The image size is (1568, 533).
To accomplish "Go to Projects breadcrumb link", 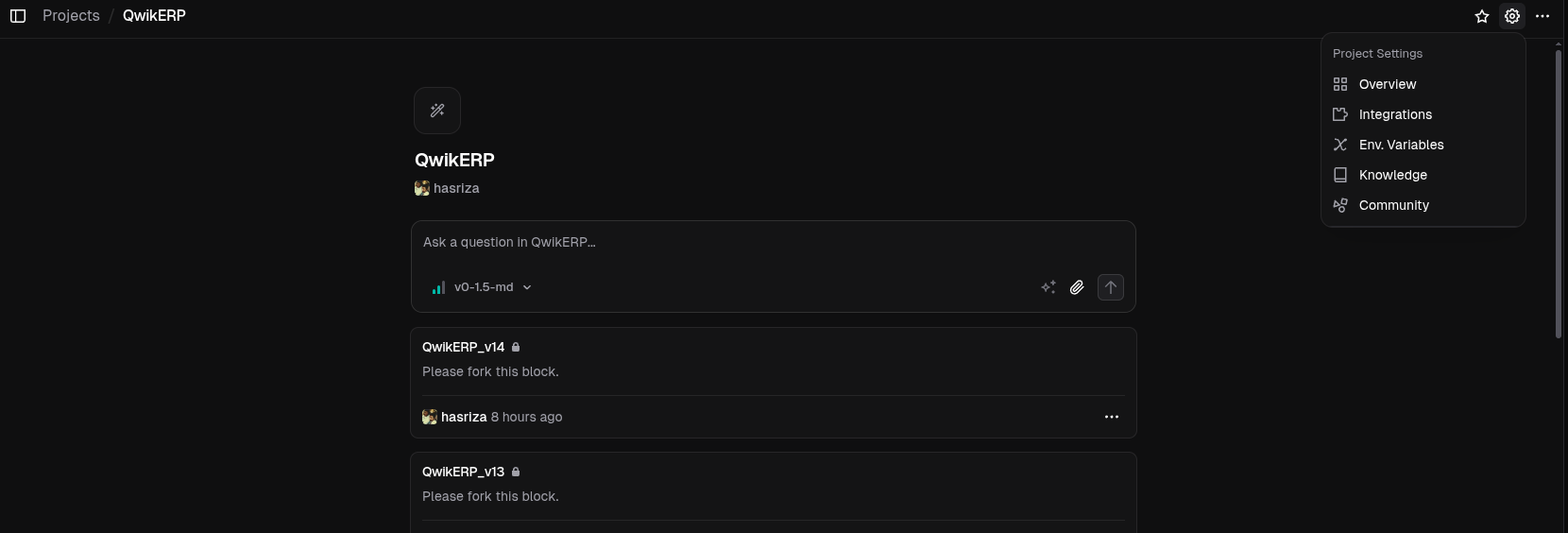I will [71, 16].
